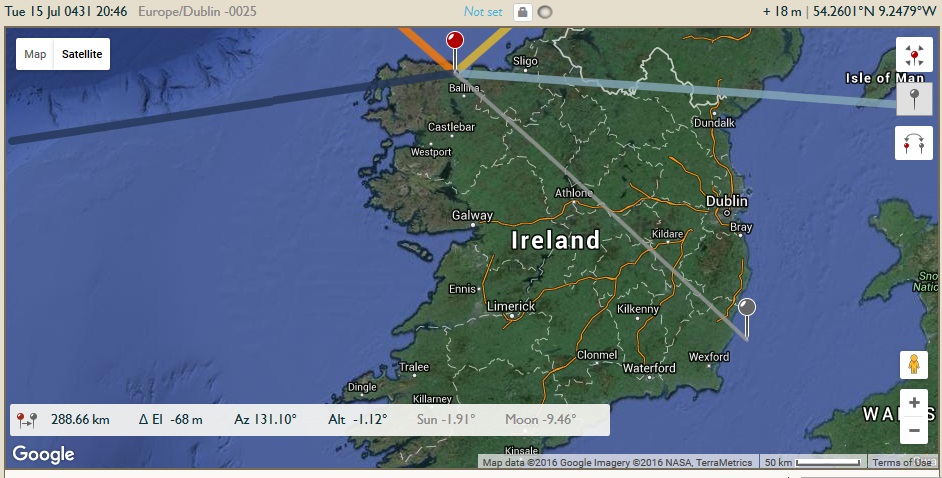
Task: Click the Dublin city label on the map
Action: tap(727, 201)
